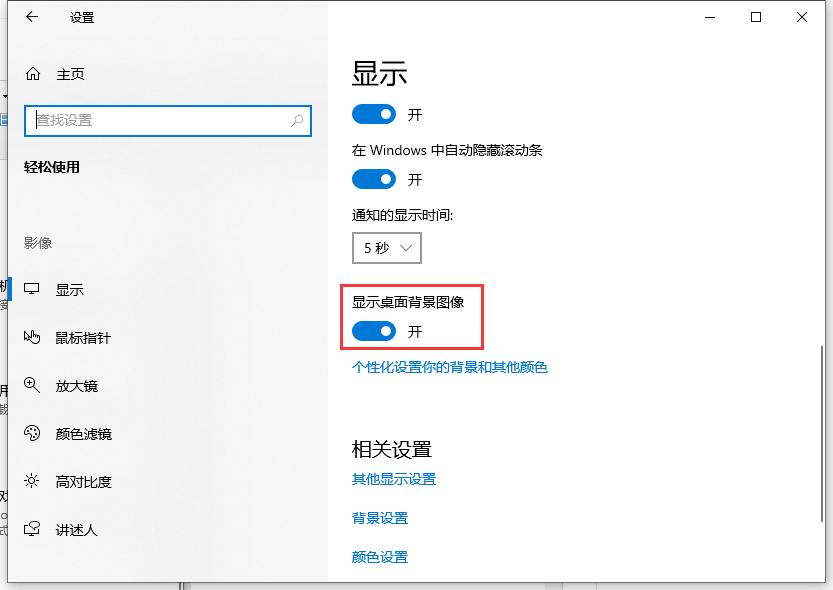The width and height of the screenshot is (833, 590).
Task: Go back with the arrow in the title bar
Action: (32, 17)
